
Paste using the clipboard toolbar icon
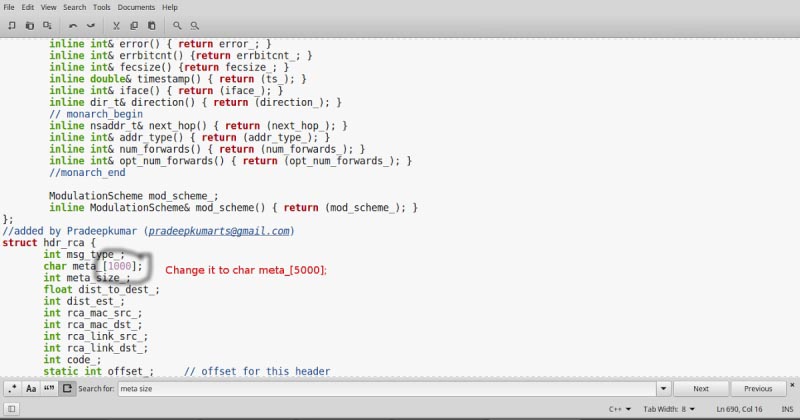click(151, 25)
